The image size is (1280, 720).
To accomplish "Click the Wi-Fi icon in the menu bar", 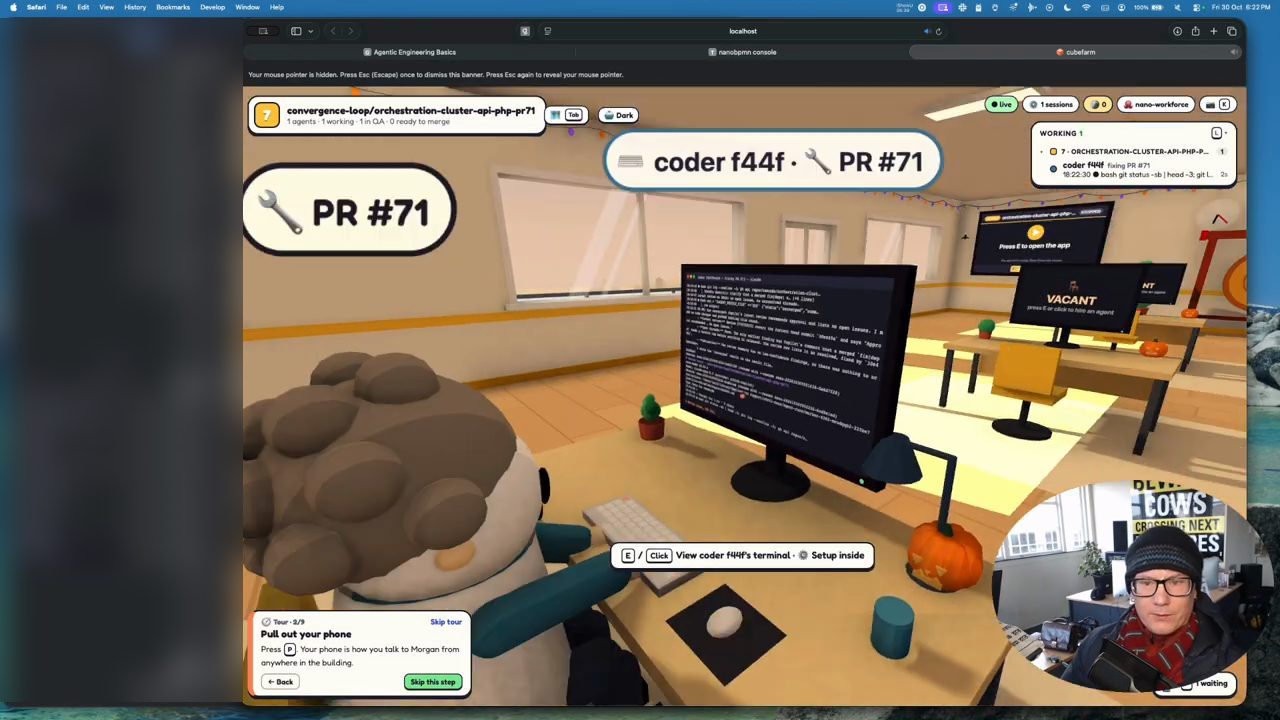I will click(x=1086, y=7).
